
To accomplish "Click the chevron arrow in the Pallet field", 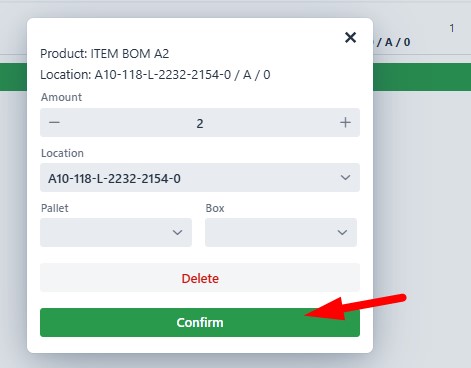I will click(177, 232).
